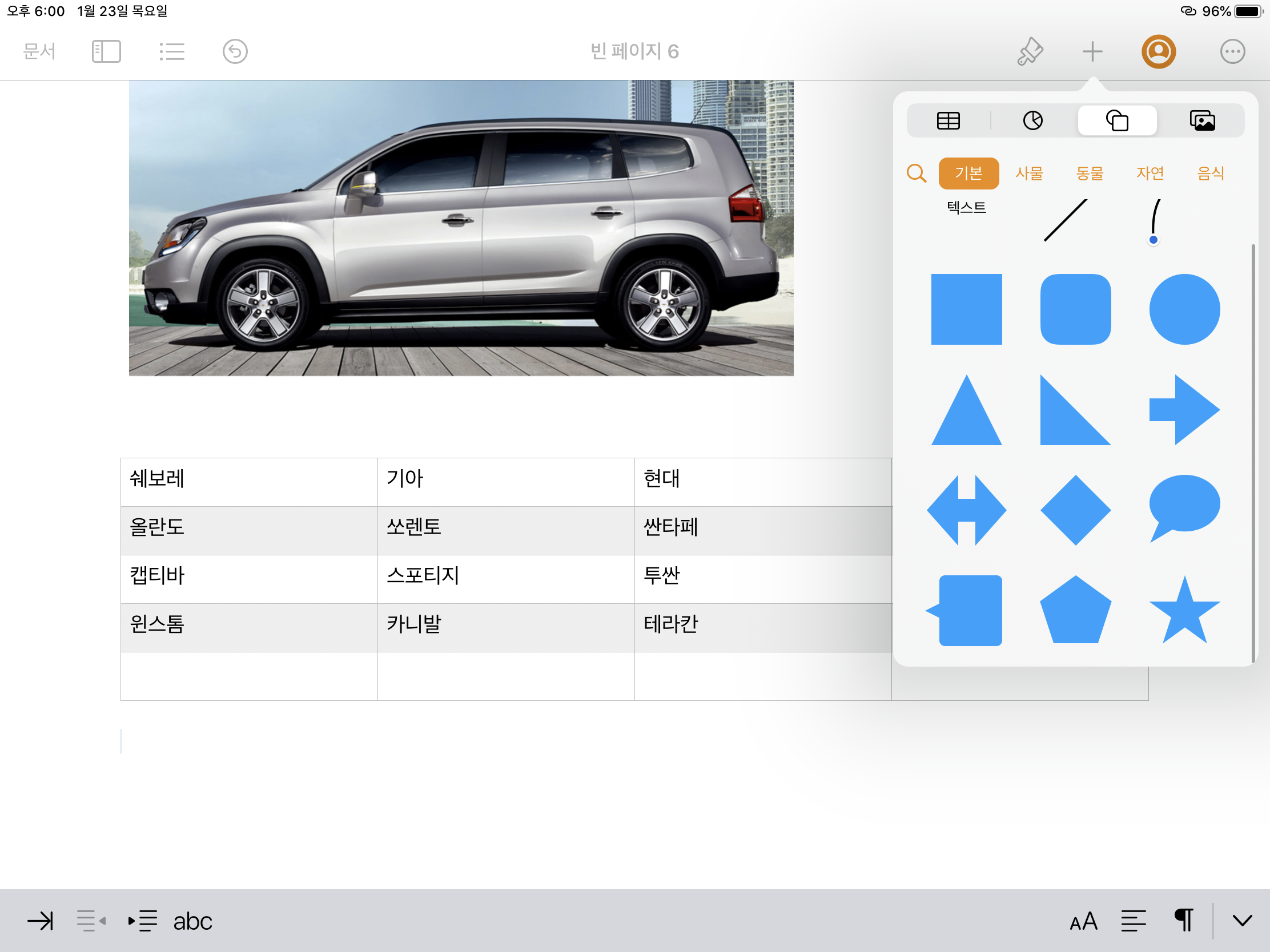Screen dimensions: 1270x952
Task: Tap the collaboration person icon
Action: coord(1158,51)
